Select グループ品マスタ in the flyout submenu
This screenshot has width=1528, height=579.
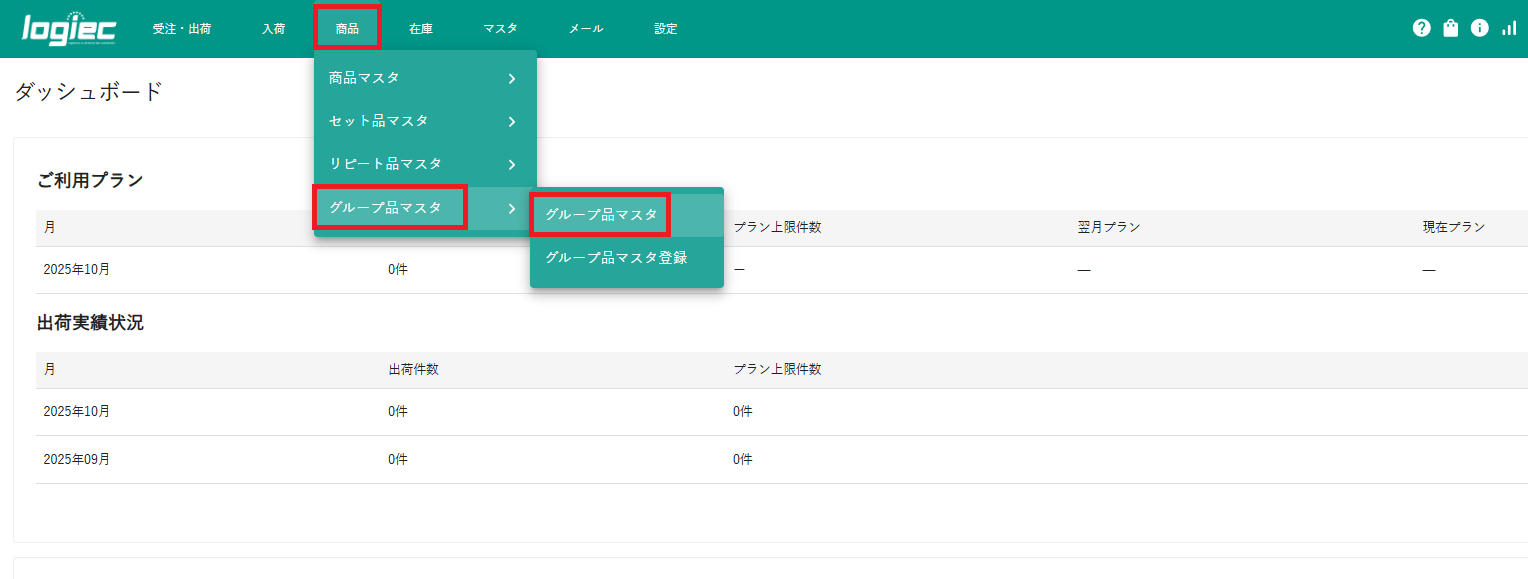[x=601, y=214]
